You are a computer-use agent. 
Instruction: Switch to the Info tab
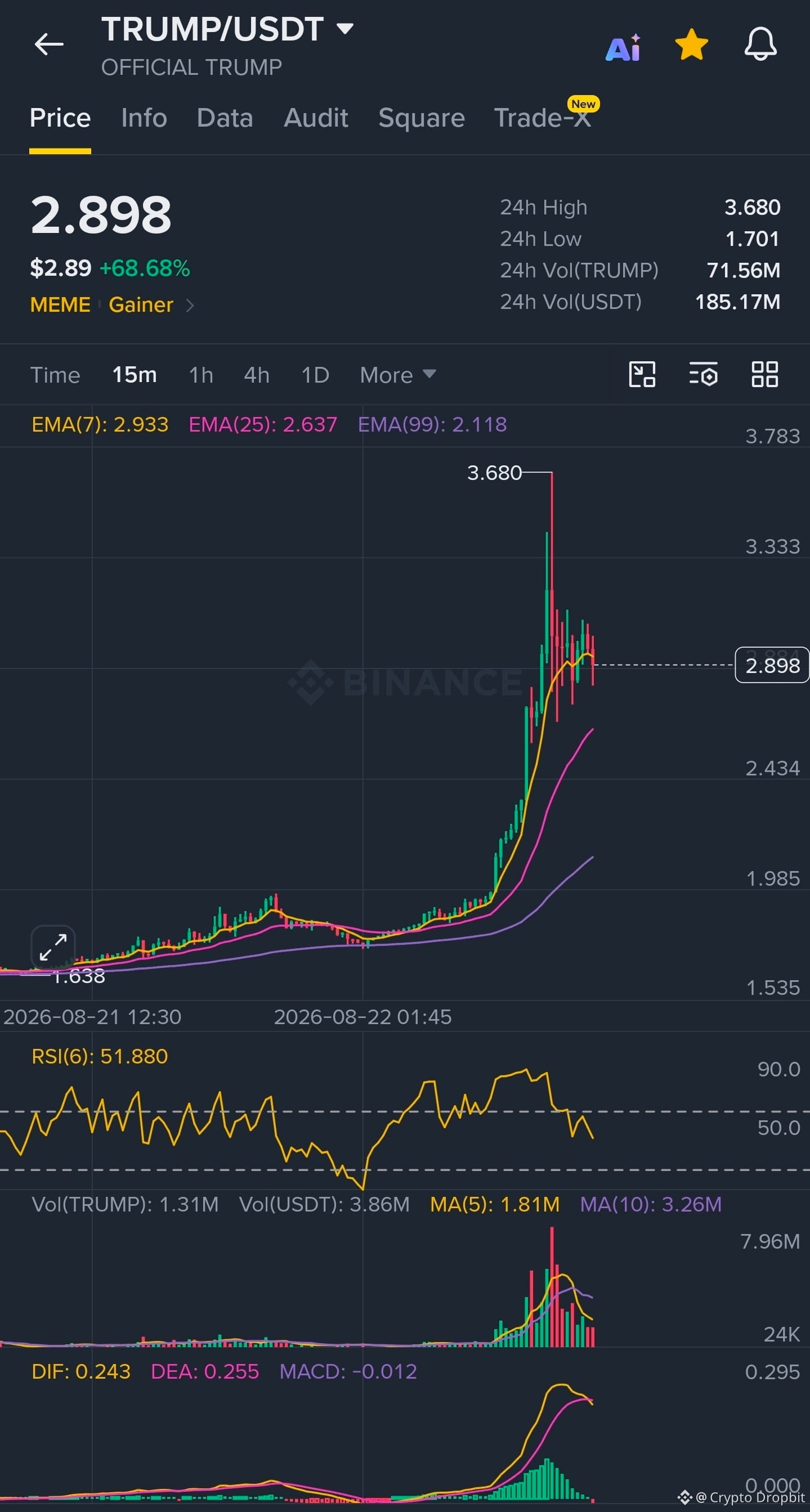(x=144, y=118)
